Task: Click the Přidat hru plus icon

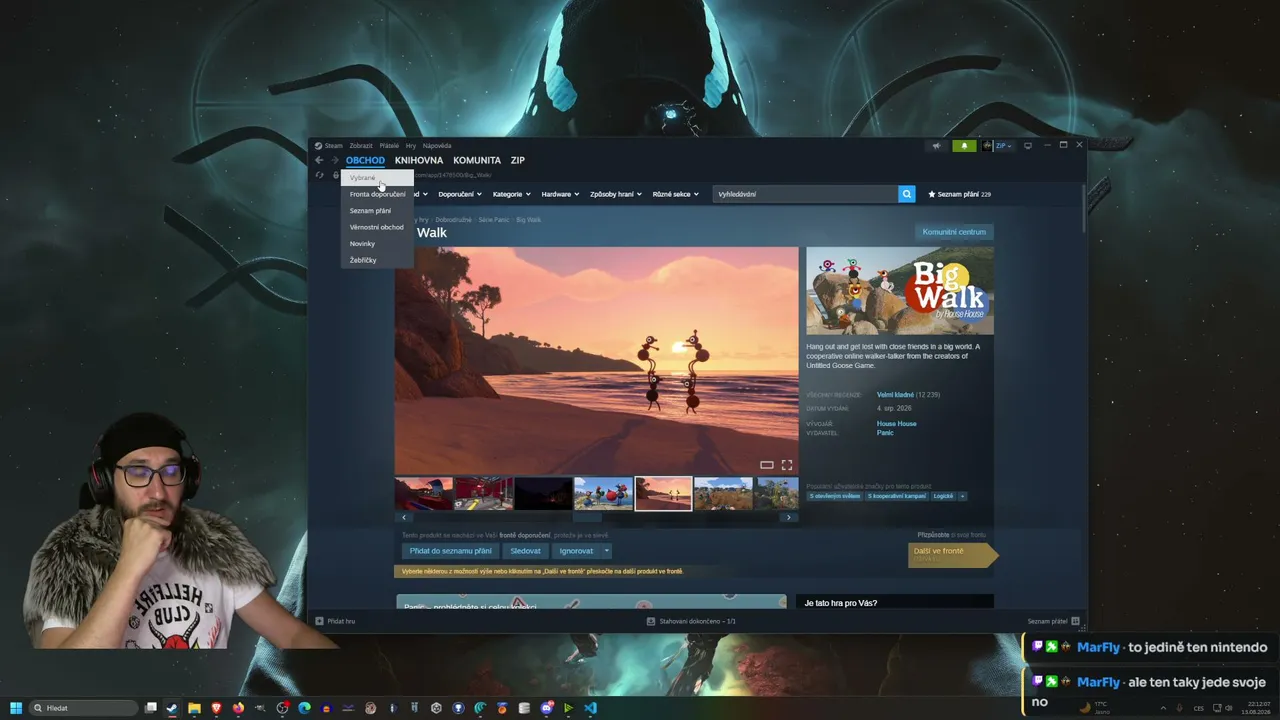Action: [x=319, y=621]
